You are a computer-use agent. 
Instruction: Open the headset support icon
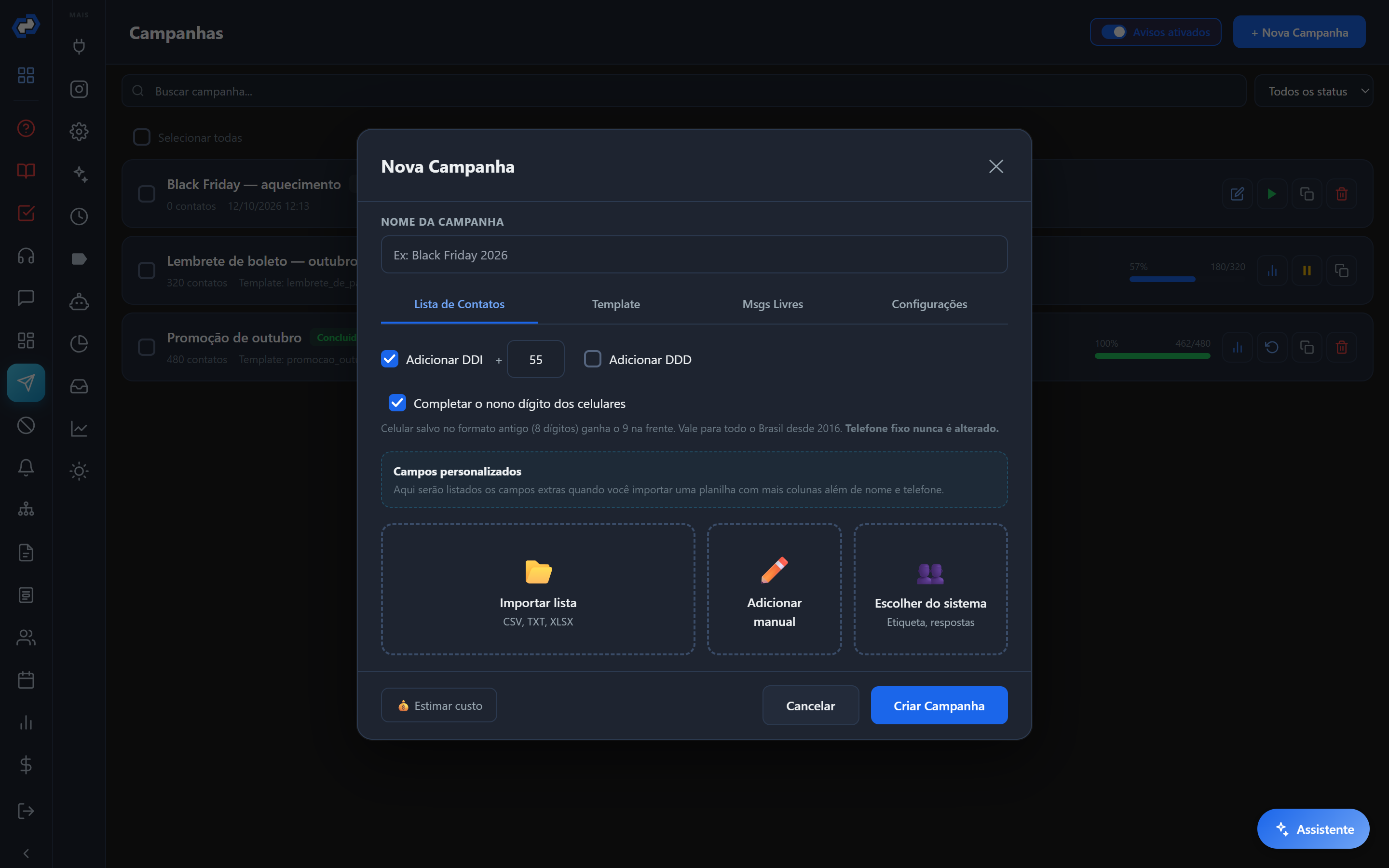pos(26,256)
